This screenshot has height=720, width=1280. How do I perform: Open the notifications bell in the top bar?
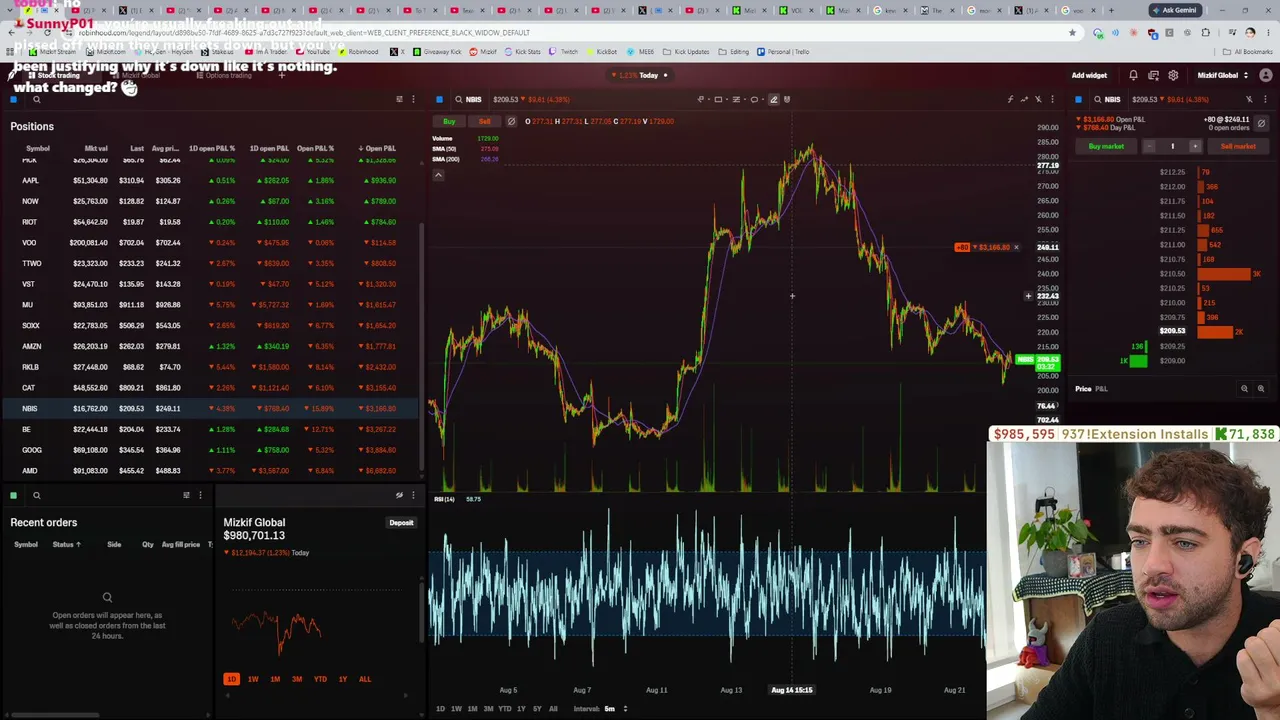(1133, 75)
